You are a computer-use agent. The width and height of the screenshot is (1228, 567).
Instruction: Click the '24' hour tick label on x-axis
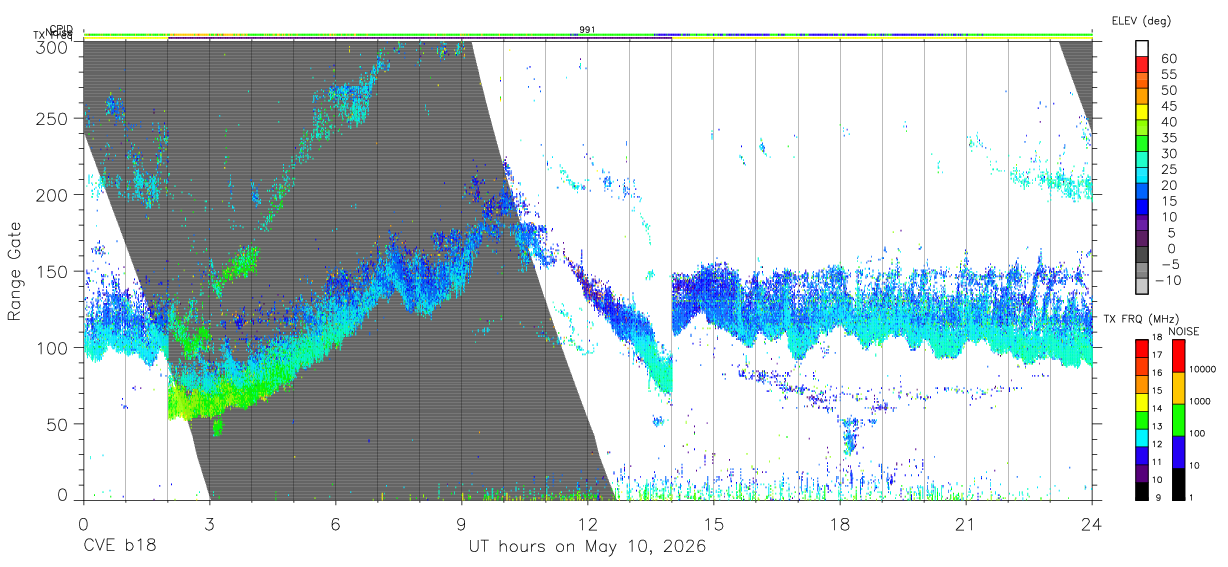pos(1092,524)
